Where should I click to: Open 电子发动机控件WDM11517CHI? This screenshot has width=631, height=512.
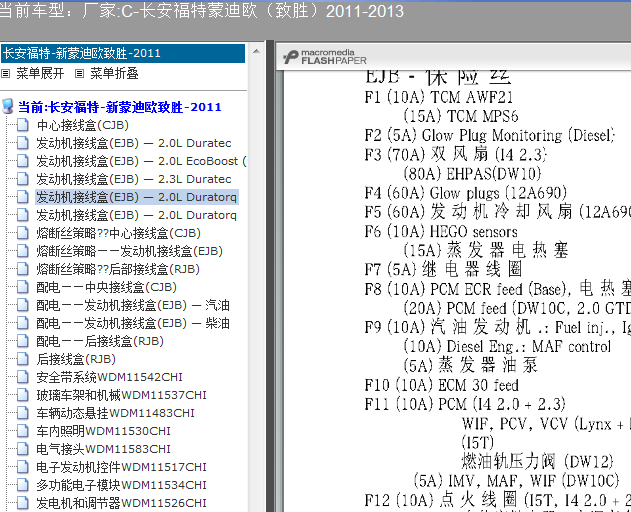(121, 467)
